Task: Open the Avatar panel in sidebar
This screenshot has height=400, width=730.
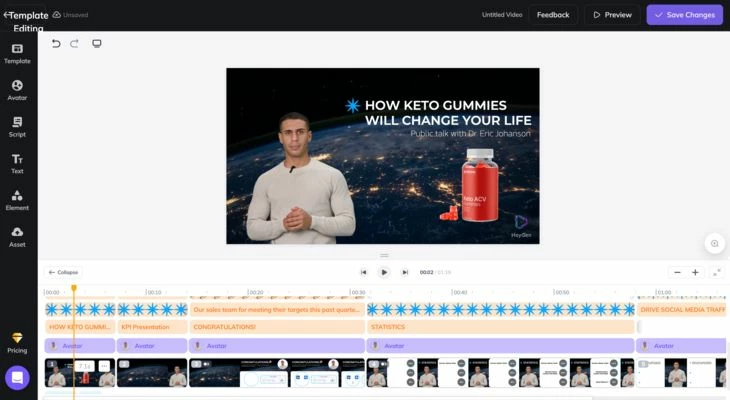Action: [x=17, y=90]
